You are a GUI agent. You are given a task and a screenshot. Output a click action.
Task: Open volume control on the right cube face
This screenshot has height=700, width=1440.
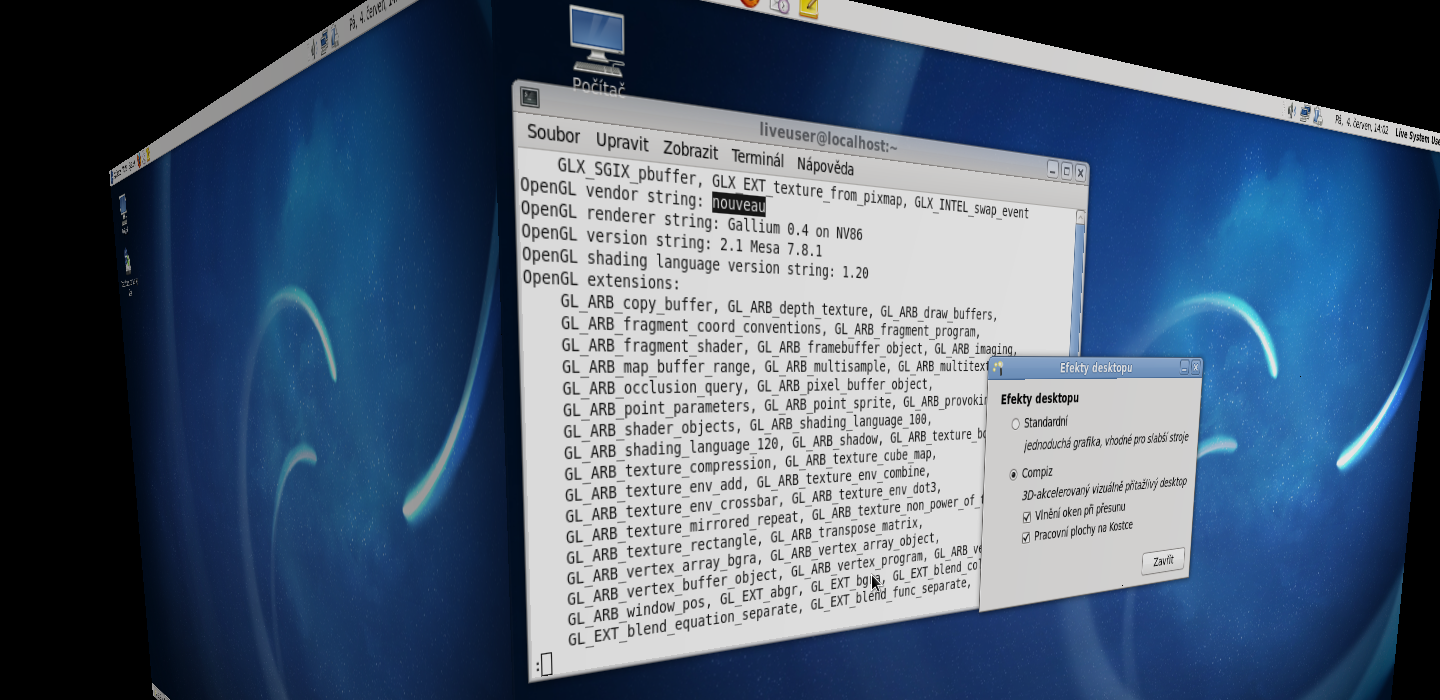click(1292, 111)
